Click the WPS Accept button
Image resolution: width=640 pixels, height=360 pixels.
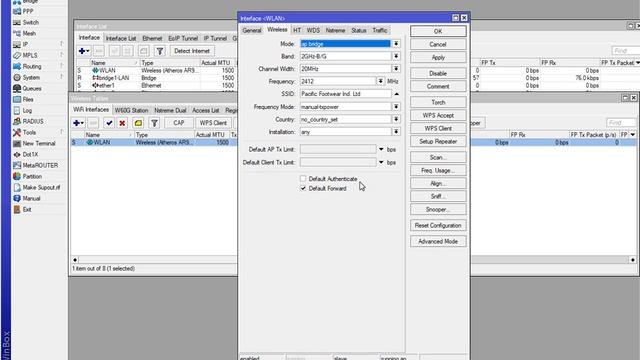[438, 116]
